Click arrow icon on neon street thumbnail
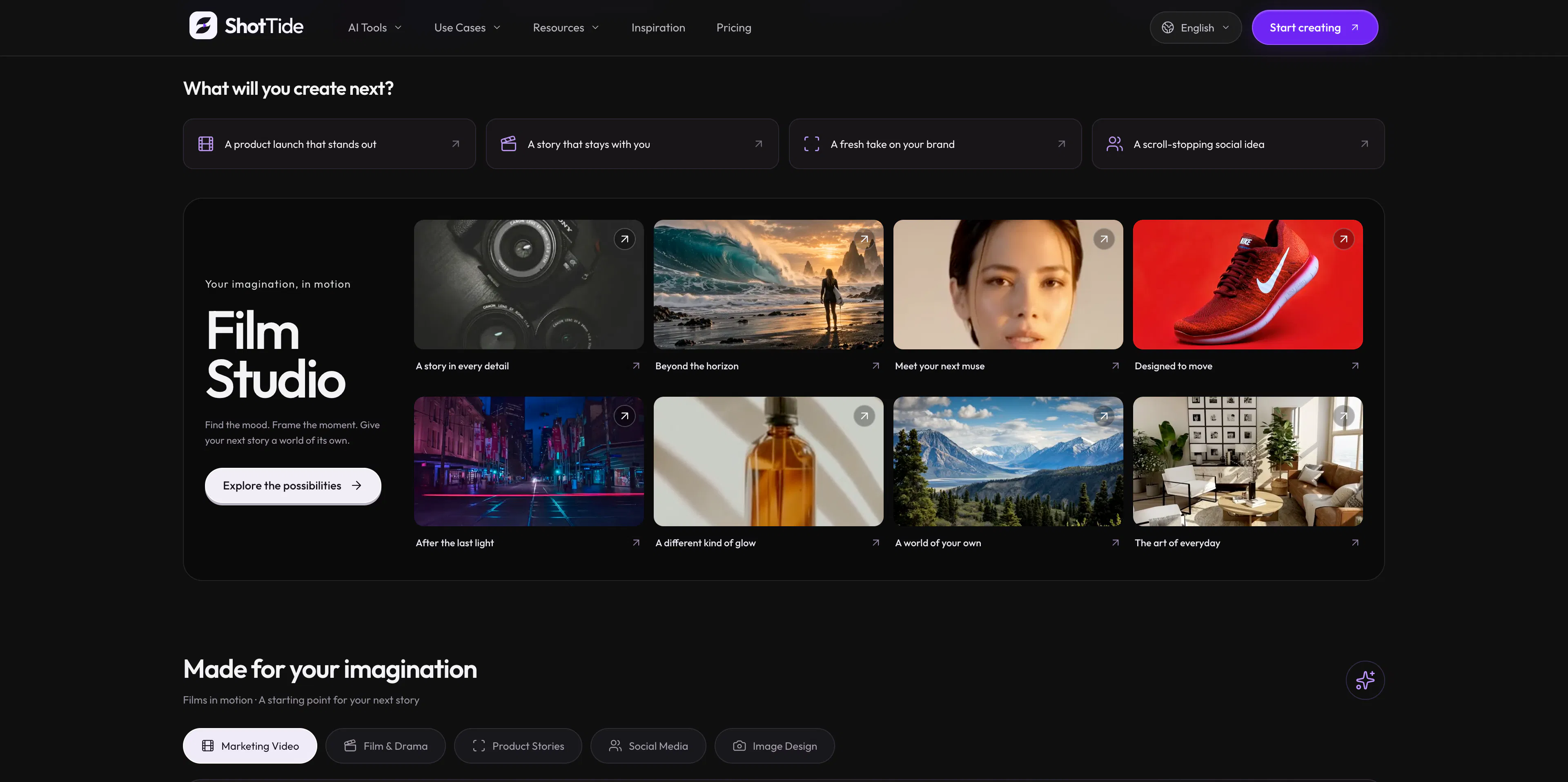The image size is (1568, 782). click(x=624, y=416)
